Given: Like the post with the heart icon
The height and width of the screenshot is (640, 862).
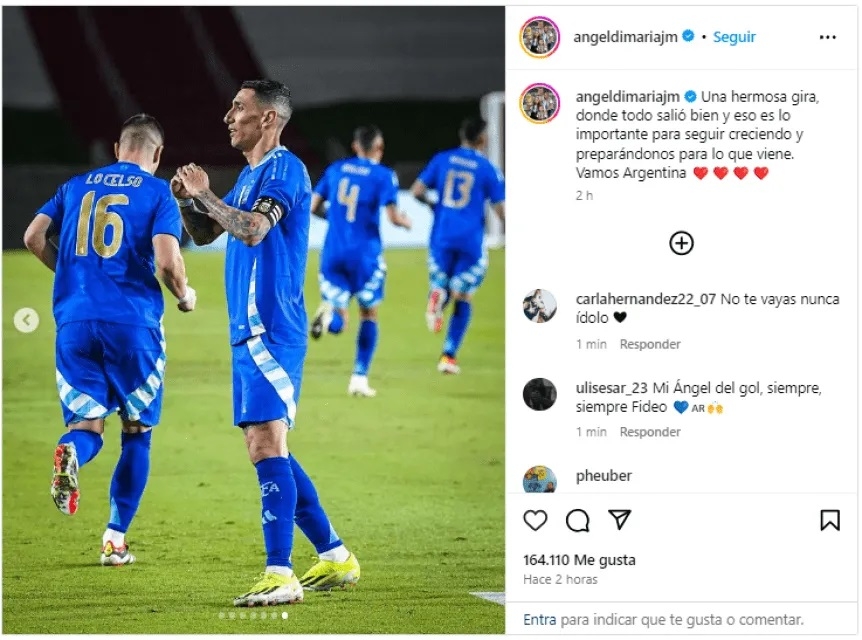Looking at the screenshot, I should tap(535, 520).
